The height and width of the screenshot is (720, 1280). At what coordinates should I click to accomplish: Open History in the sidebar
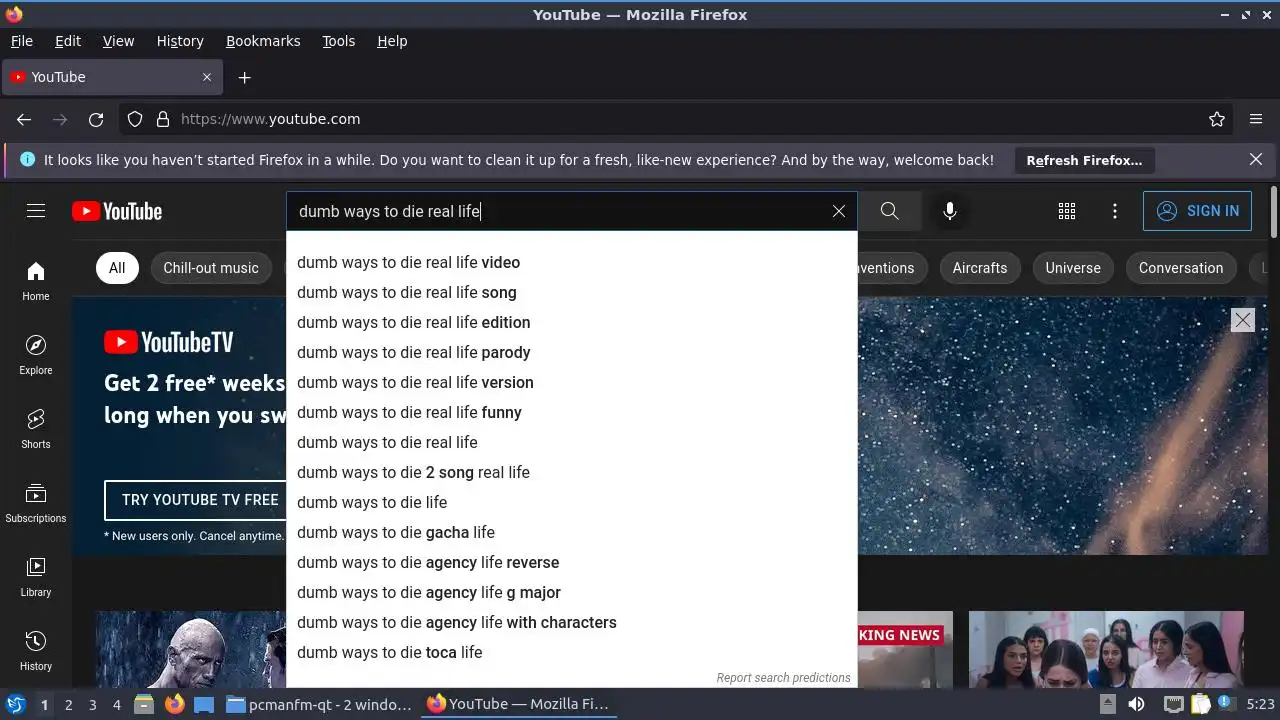[x=36, y=651]
